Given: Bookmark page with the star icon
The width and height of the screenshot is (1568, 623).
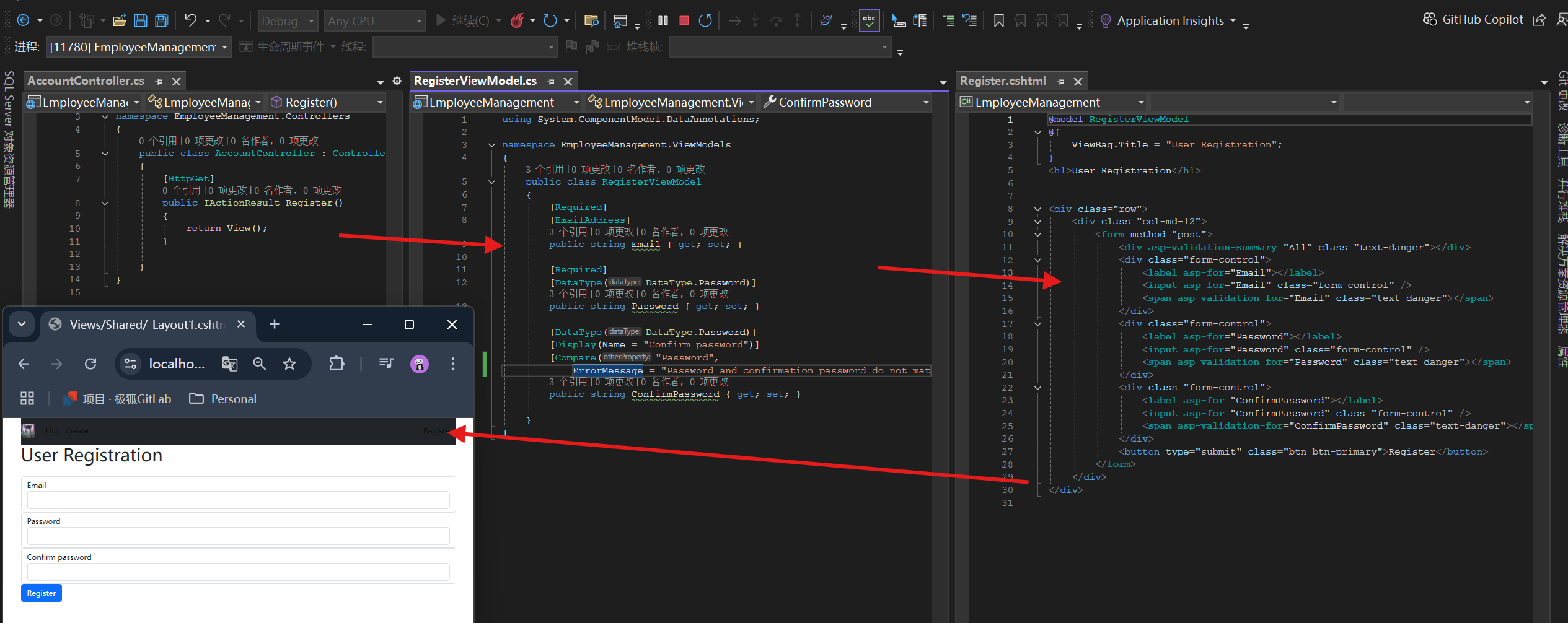Looking at the screenshot, I should [289, 364].
